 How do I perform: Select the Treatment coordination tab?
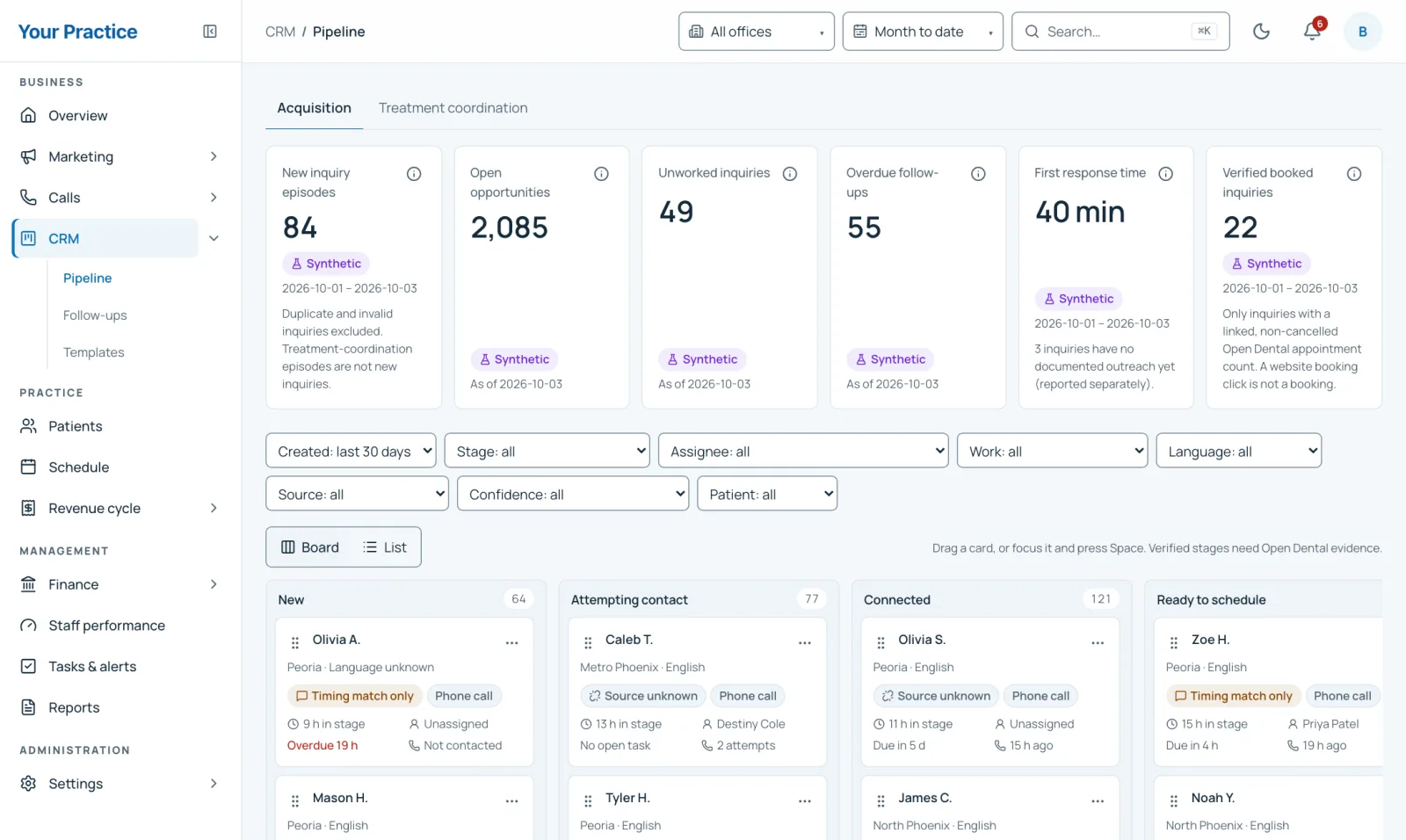453,108
